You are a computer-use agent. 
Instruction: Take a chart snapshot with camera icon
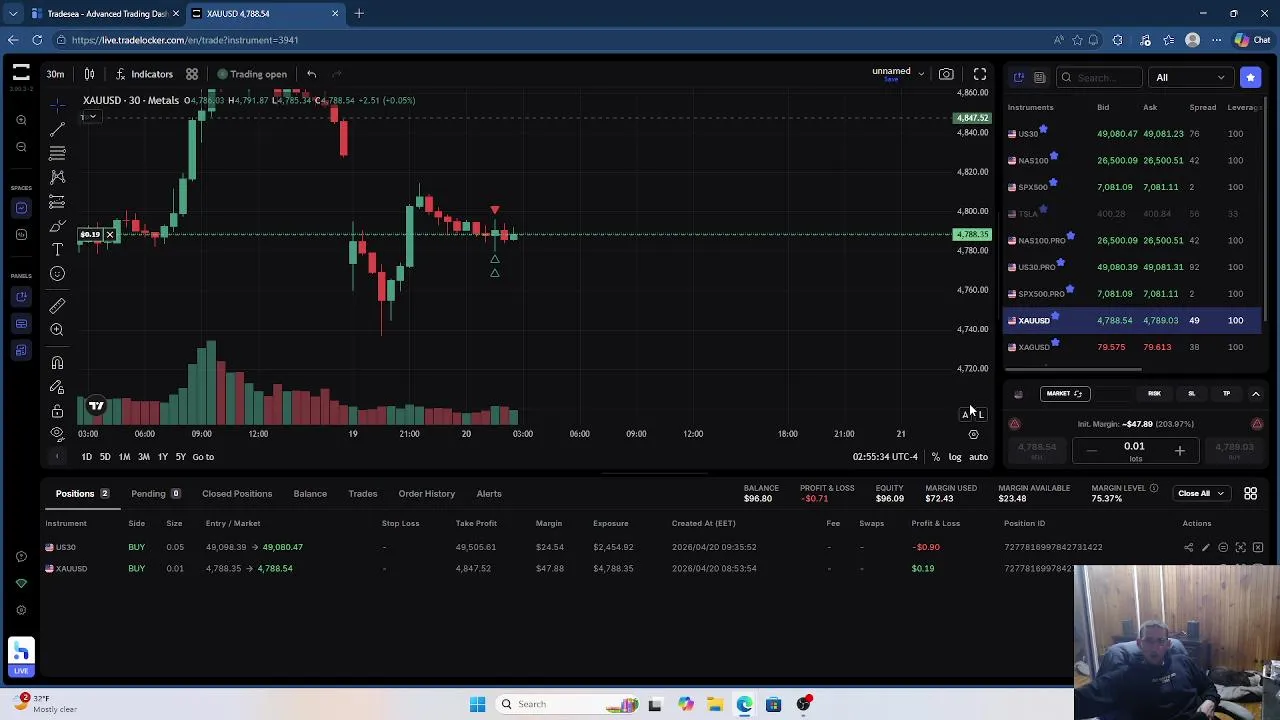pyautogui.click(x=946, y=74)
